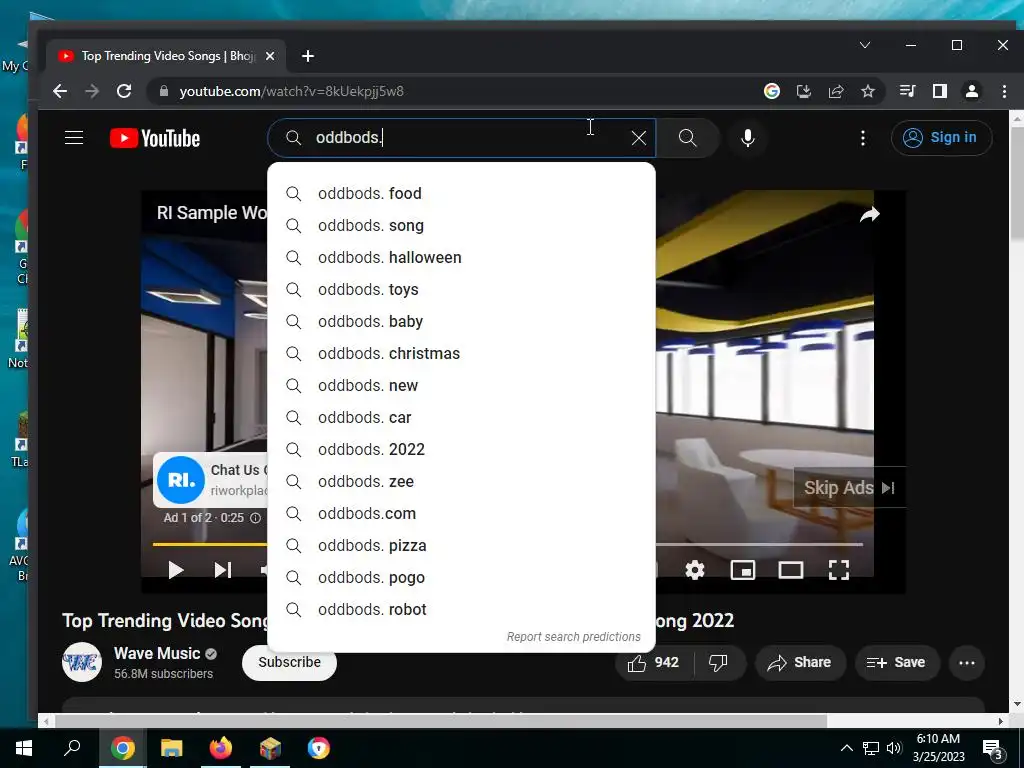Go back to the previous page

pyautogui.click(x=60, y=91)
